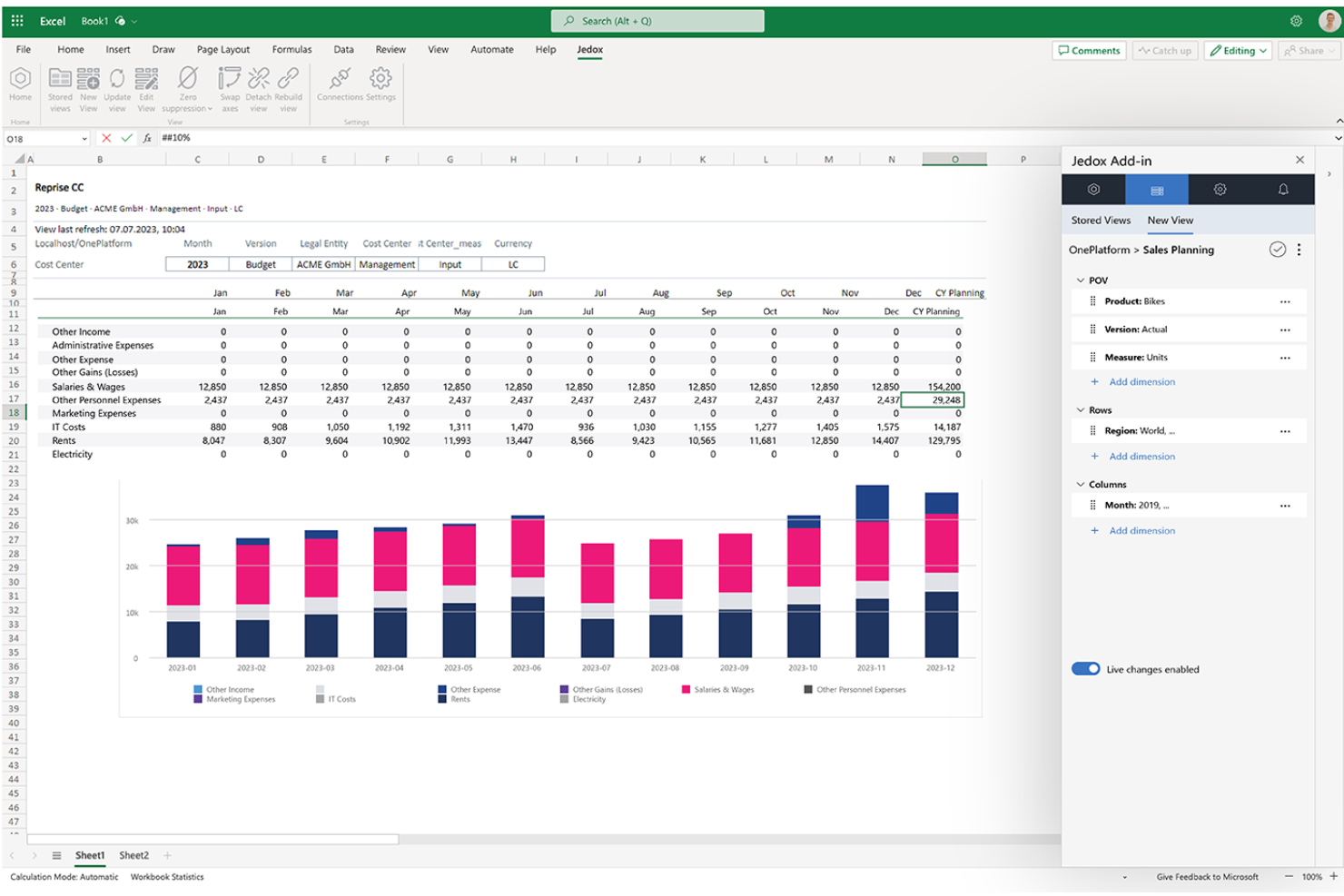Screen dimensions: 1344x896
Task: Open options menu for Measure: Units
Action: coord(1285,358)
